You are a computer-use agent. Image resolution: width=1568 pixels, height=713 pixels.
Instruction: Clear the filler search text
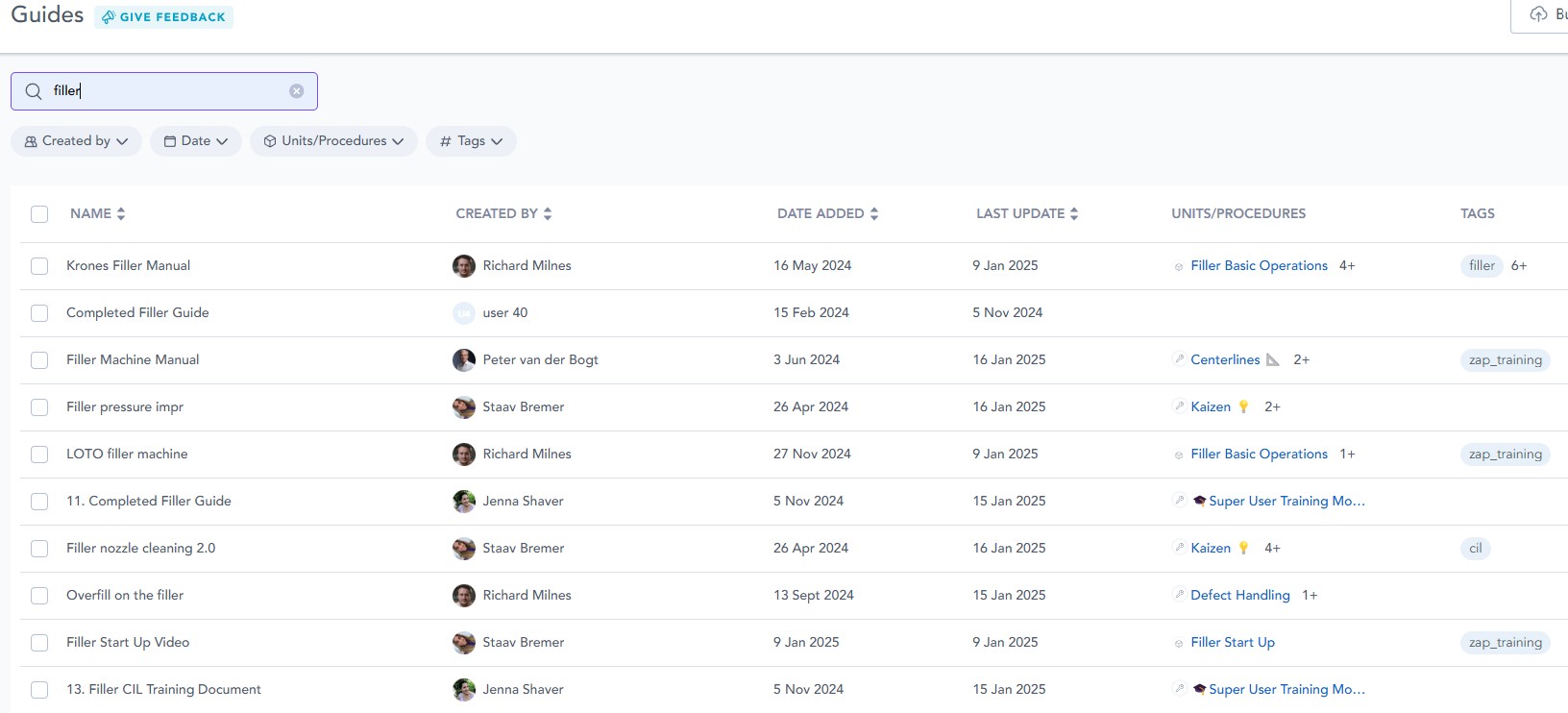pos(296,91)
